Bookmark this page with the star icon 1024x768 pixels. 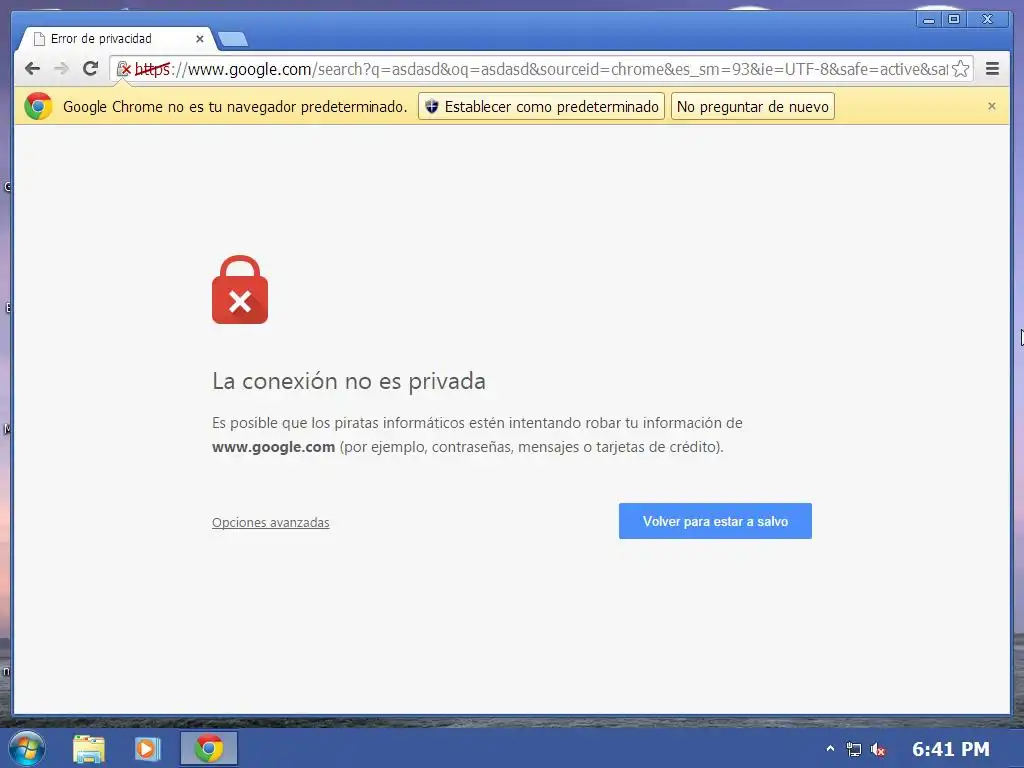(961, 69)
